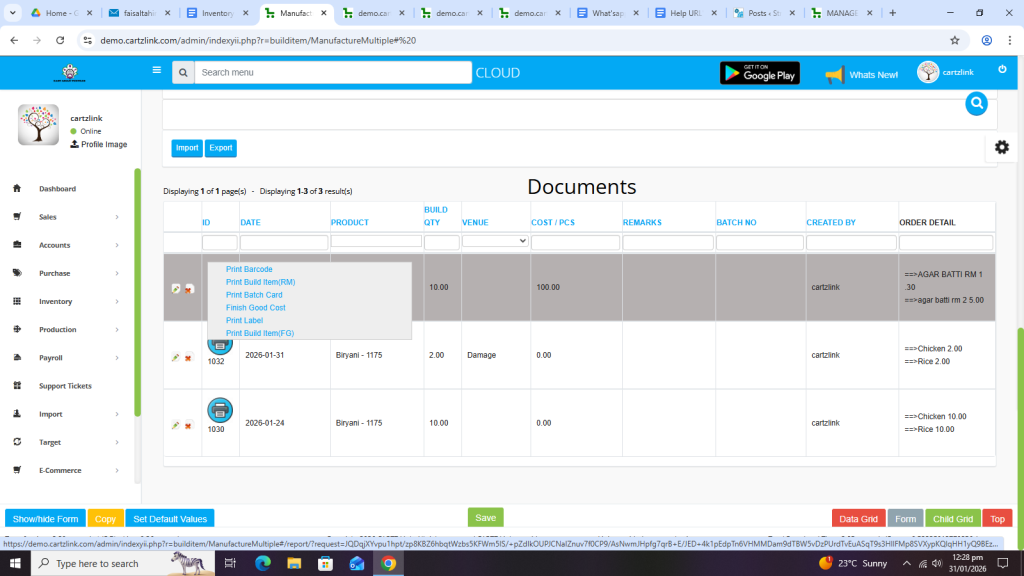Click the red delete icon for record 1030
The width and height of the screenshot is (1024, 576).
click(188, 425)
